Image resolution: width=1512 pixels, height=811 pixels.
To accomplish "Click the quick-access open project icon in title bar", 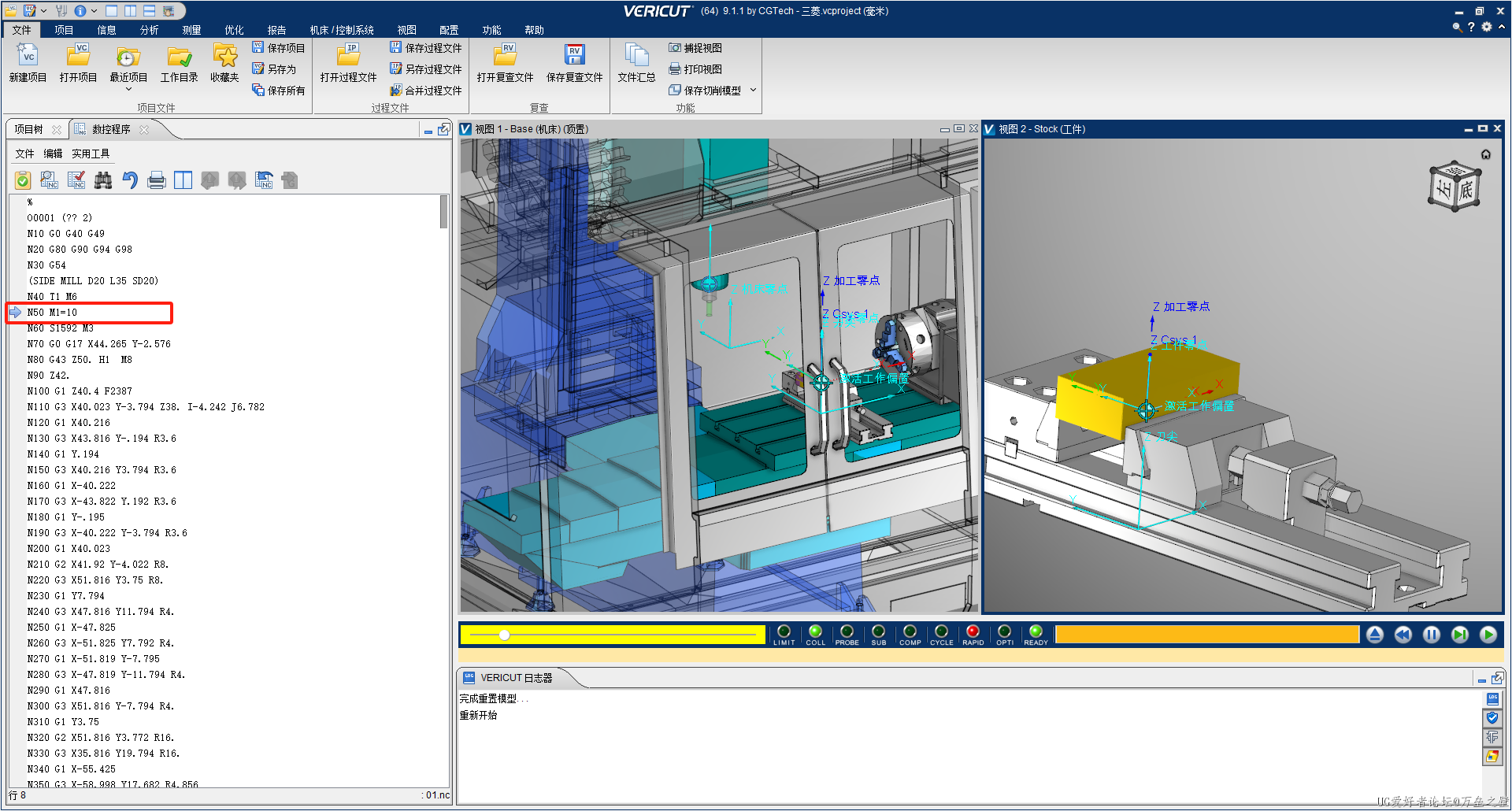I will (x=11, y=11).
